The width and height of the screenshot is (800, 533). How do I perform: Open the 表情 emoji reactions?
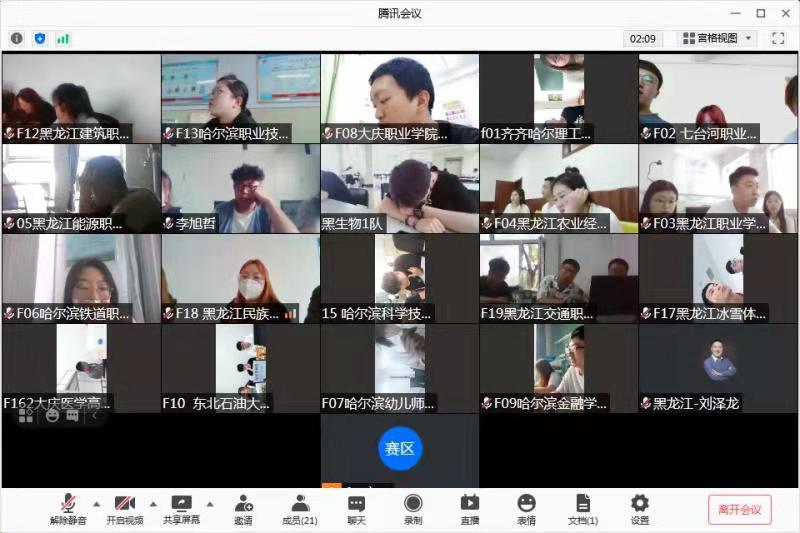[x=526, y=508]
